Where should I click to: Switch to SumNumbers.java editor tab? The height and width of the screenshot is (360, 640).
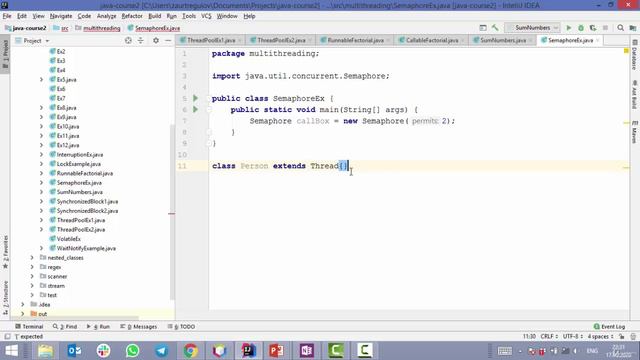click(x=503, y=40)
